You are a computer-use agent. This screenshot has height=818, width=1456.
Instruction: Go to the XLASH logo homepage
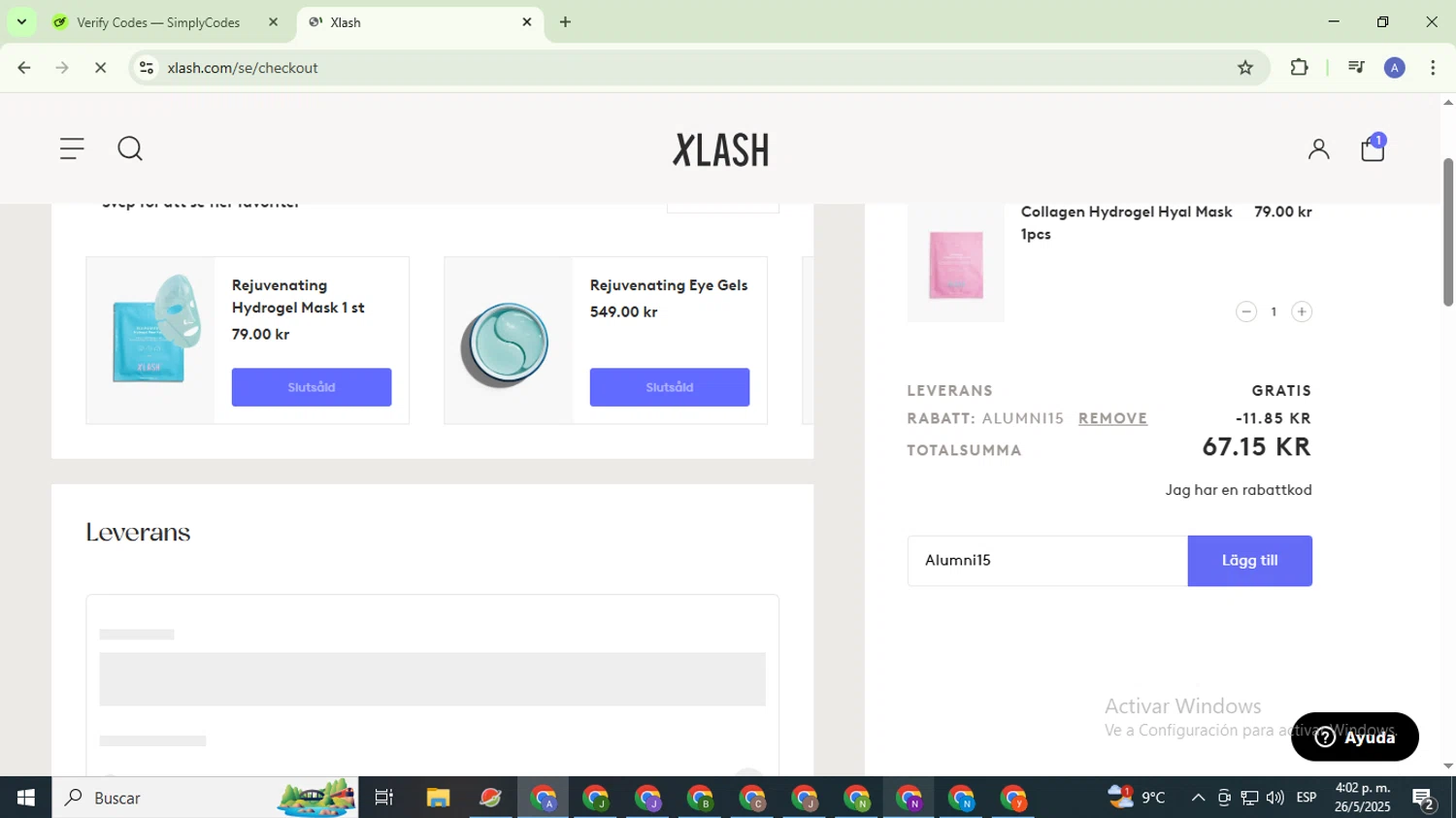coord(721,149)
